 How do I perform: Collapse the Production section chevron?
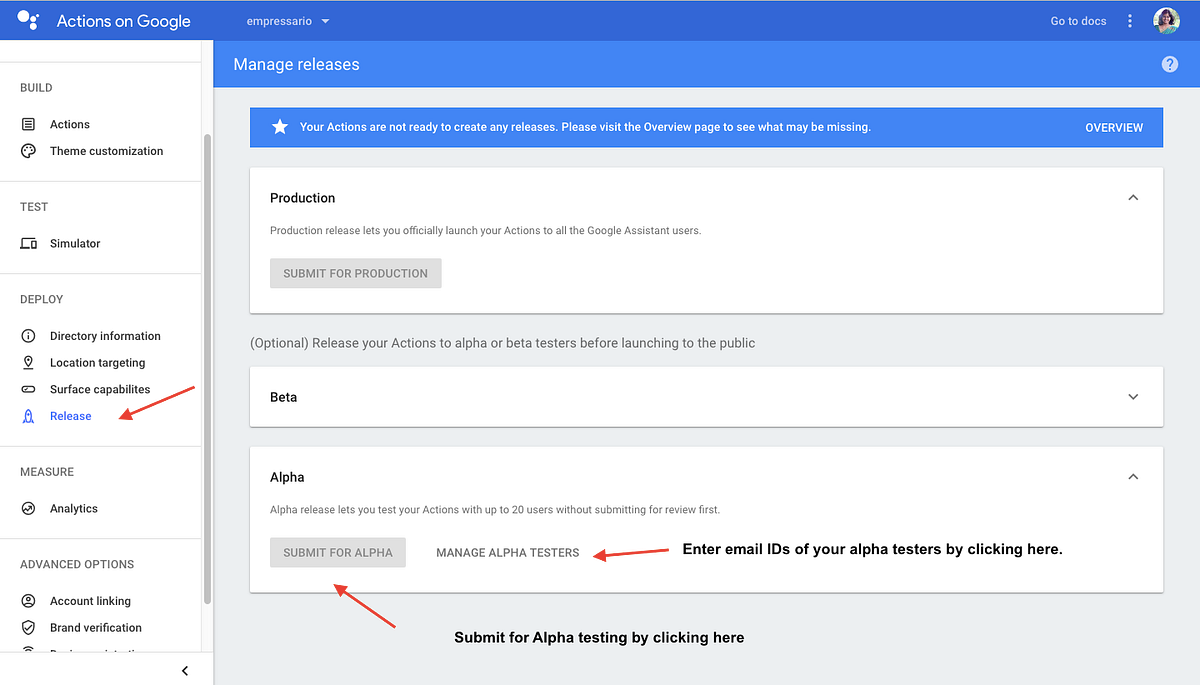click(x=1133, y=198)
